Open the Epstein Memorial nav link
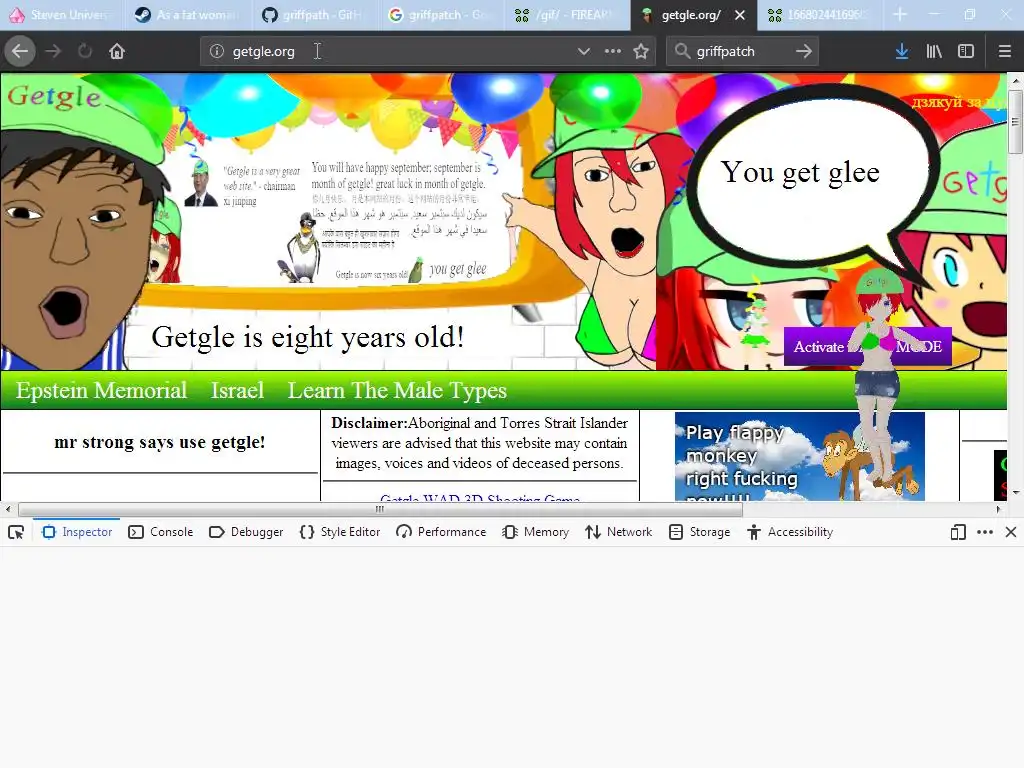Image resolution: width=1024 pixels, height=768 pixels. [101, 391]
